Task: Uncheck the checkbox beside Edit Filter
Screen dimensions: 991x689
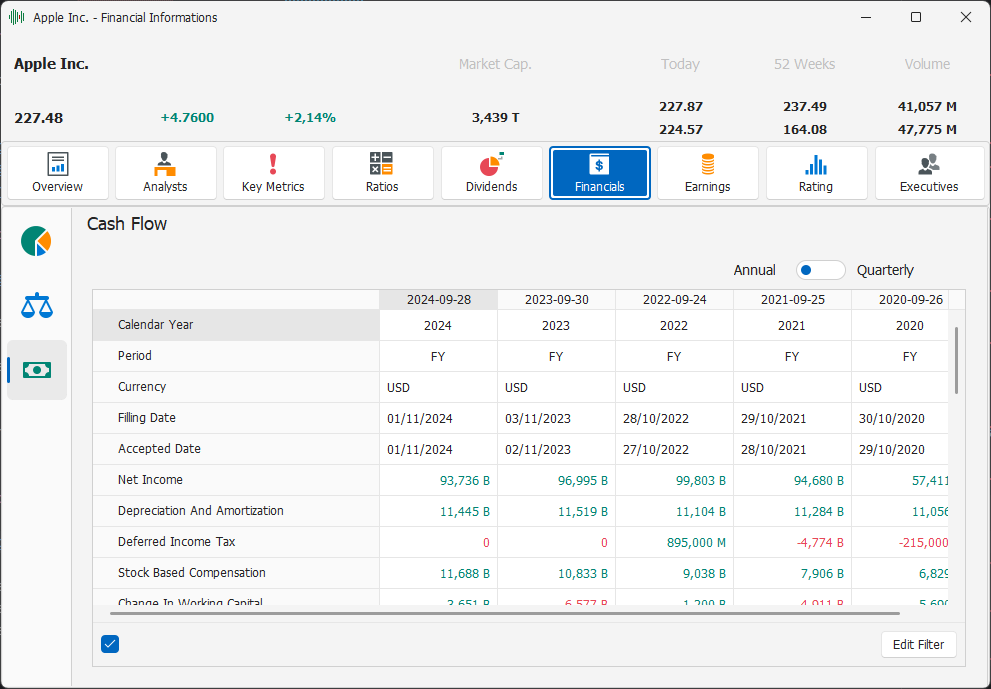Action: coord(110,644)
